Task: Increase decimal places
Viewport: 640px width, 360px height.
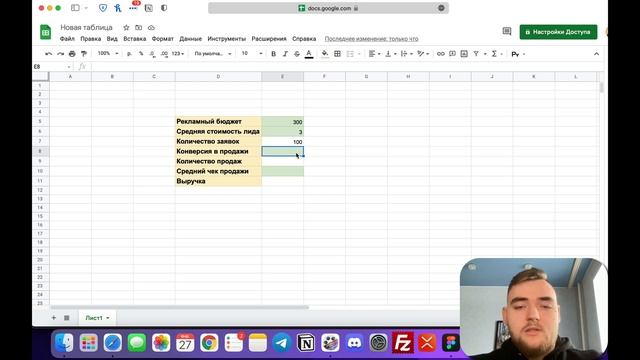Action: pos(164,53)
